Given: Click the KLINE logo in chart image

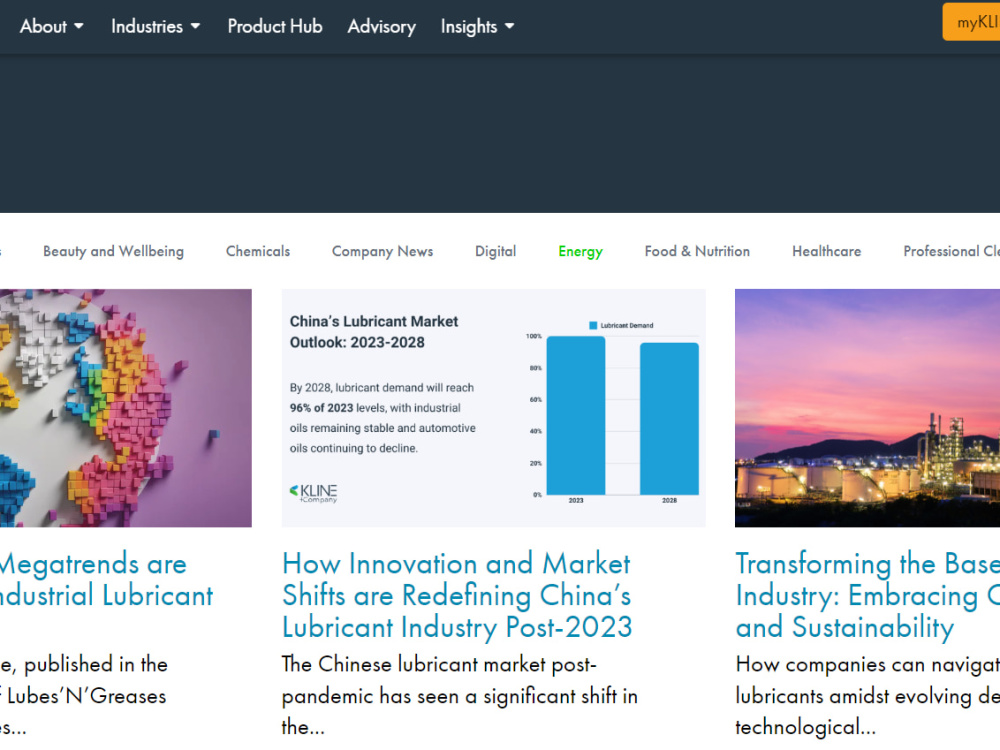Looking at the screenshot, I should point(313,493).
